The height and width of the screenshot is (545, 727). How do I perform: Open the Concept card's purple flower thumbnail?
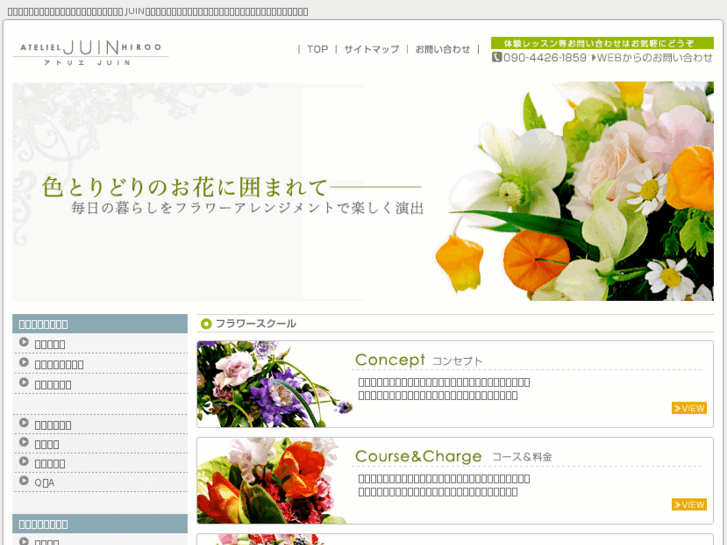point(274,384)
